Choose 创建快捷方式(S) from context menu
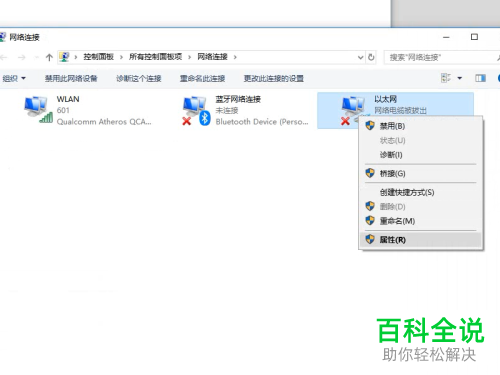Viewport: 500px width, 375px height. pos(421,192)
